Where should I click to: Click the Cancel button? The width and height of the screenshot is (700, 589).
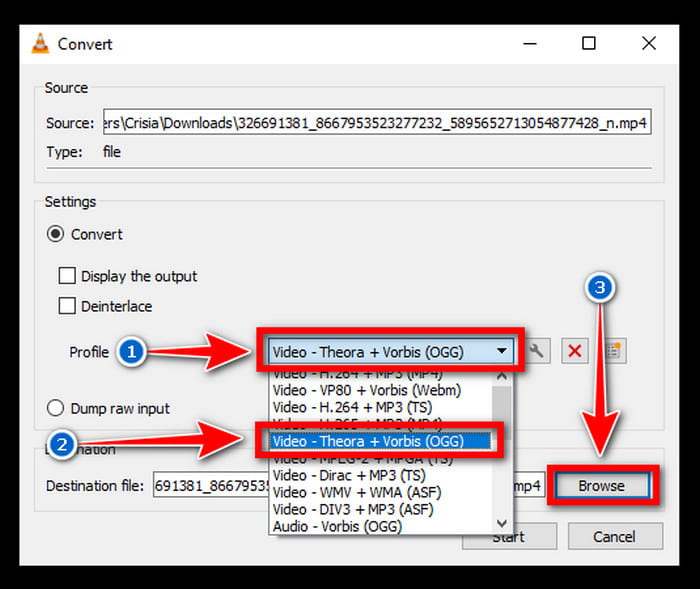coord(615,536)
